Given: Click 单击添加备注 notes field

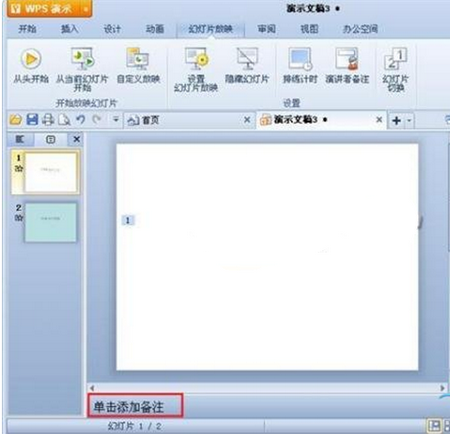Looking at the screenshot, I should [135, 406].
